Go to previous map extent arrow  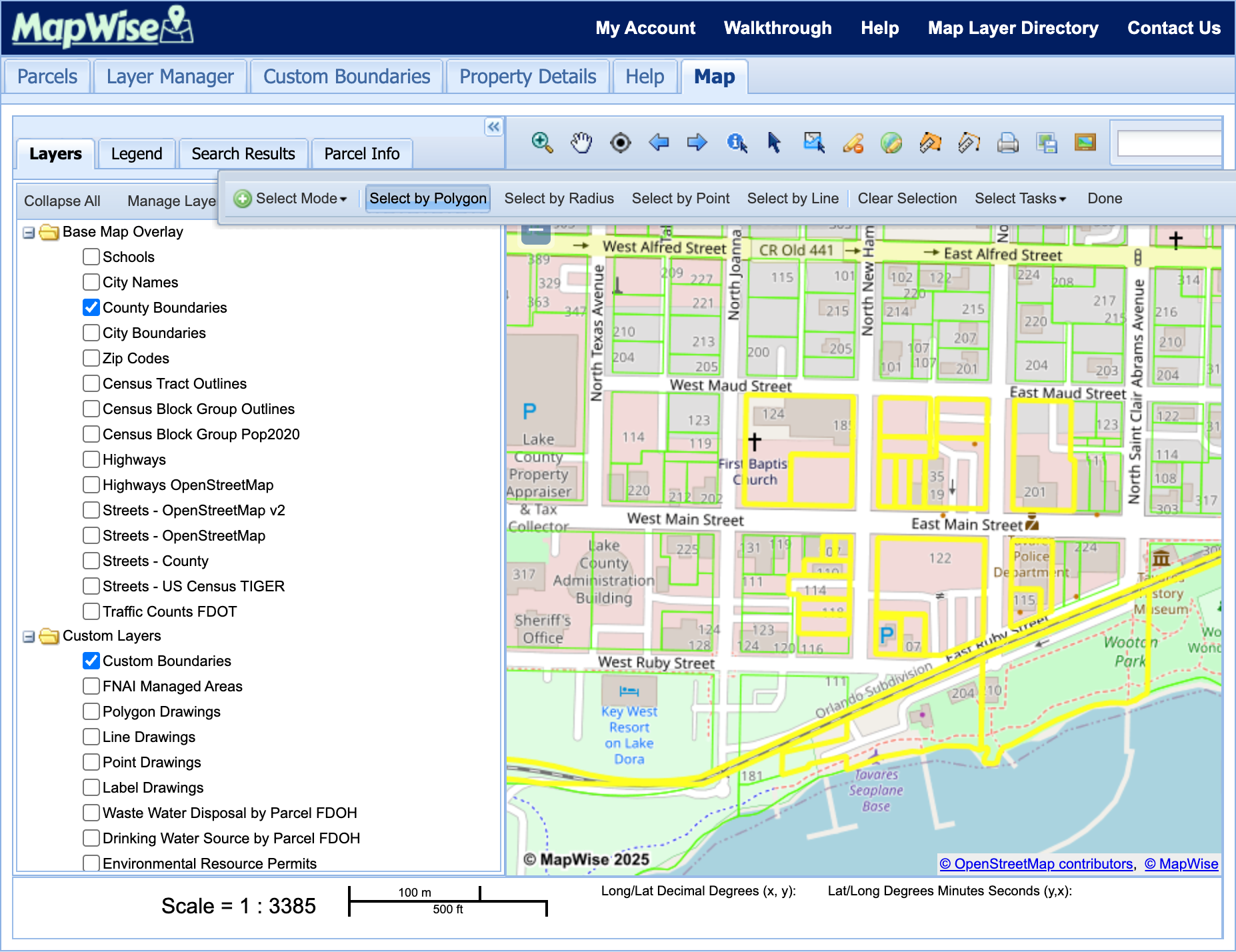(659, 142)
